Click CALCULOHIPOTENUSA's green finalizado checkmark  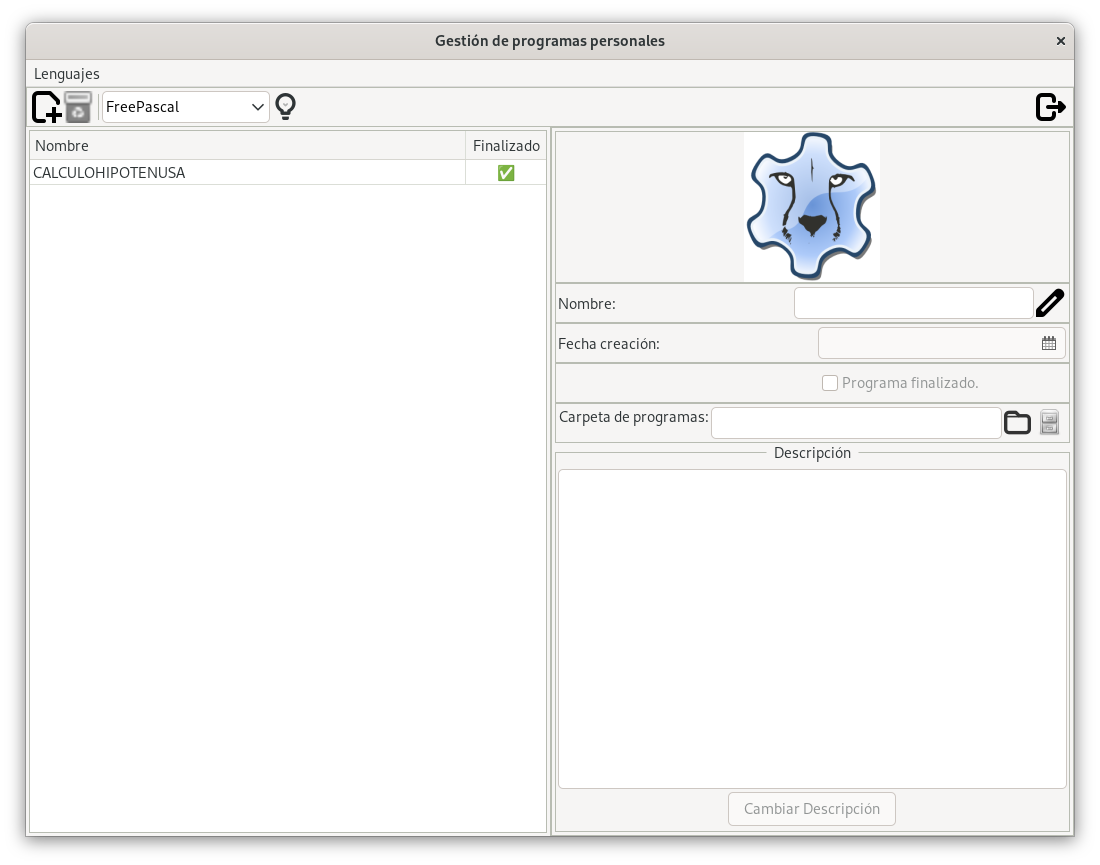505,172
